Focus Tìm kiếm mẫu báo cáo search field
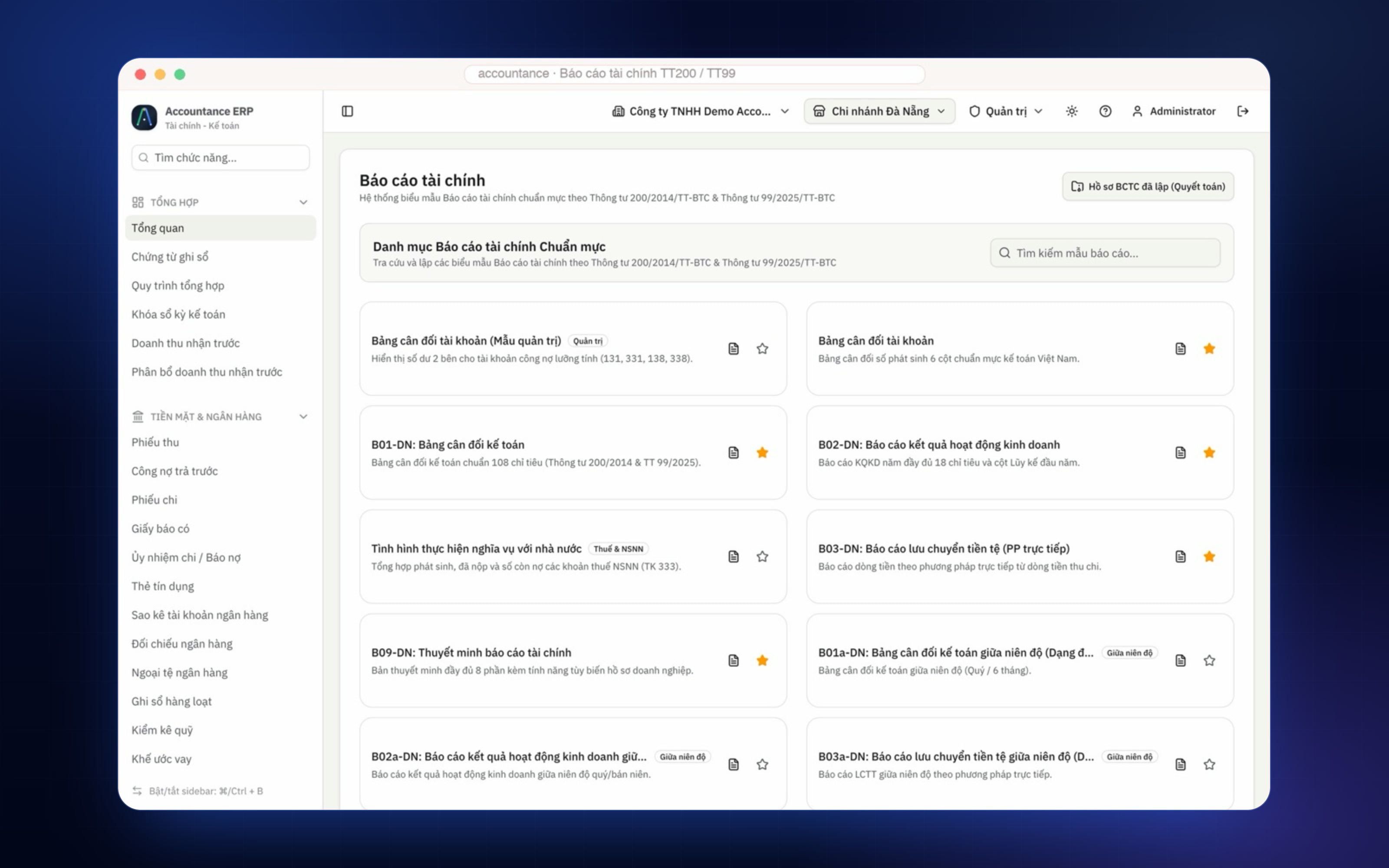Viewport: 1389px width, 868px height. click(x=1105, y=253)
